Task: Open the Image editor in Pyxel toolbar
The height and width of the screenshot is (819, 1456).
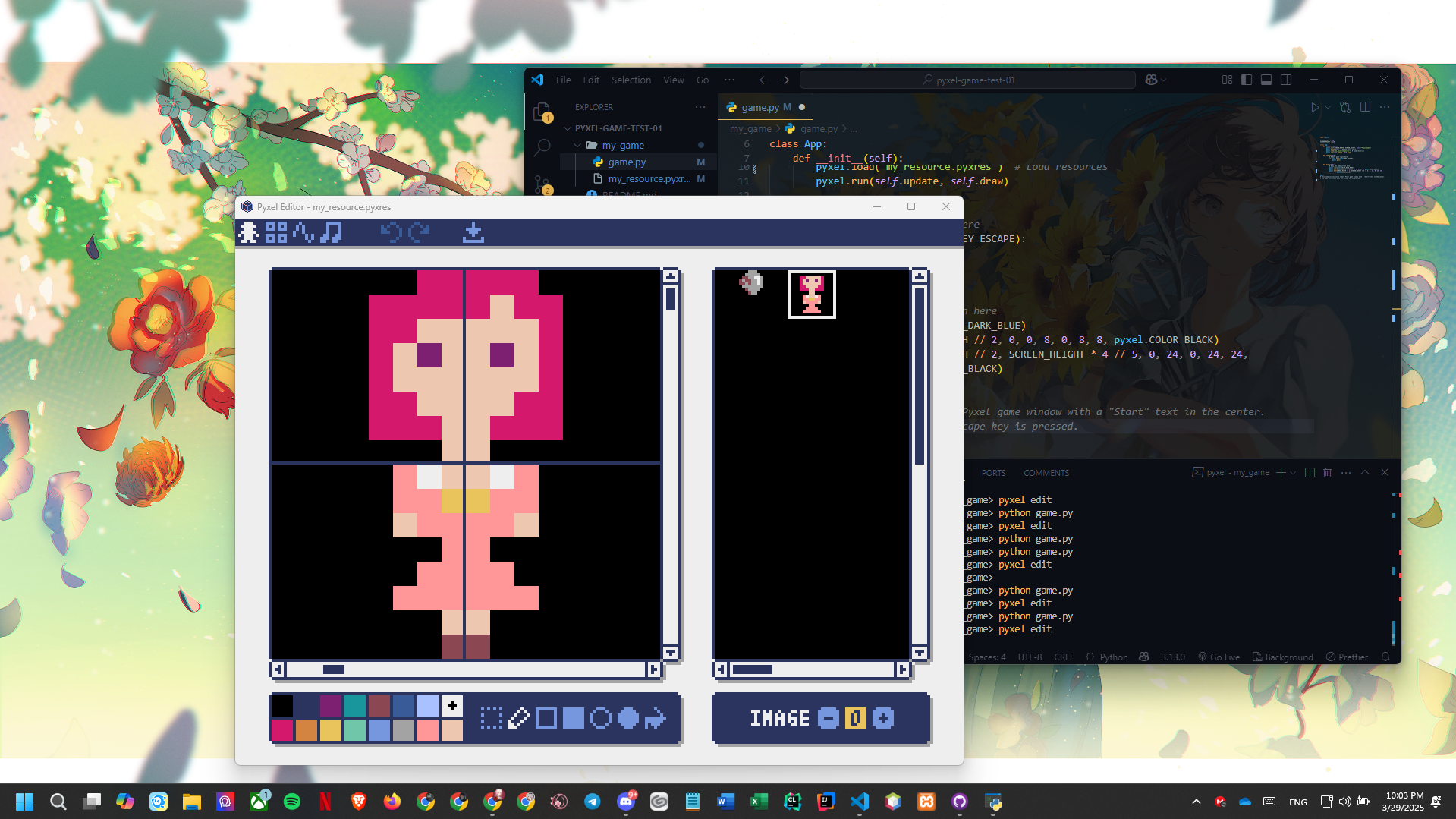Action: [x=249, y=232]
